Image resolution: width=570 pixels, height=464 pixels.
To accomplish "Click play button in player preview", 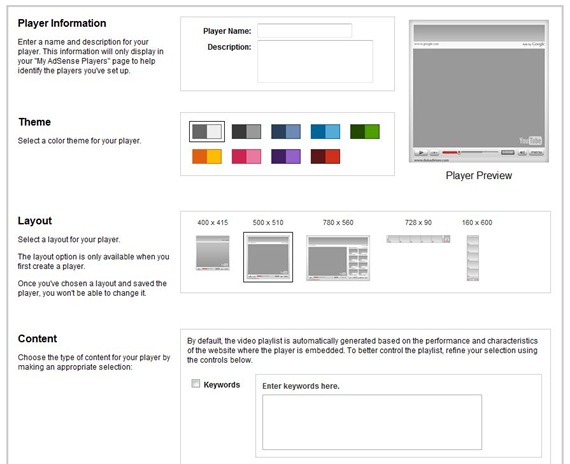I will point(421,152).
